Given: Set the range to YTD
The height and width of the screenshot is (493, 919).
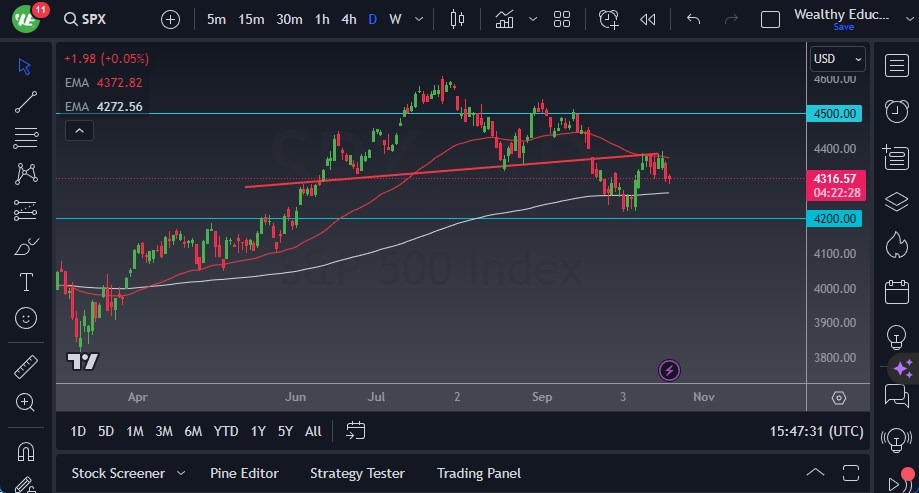Looking at the screenshot, I should [x=226, y=431].
